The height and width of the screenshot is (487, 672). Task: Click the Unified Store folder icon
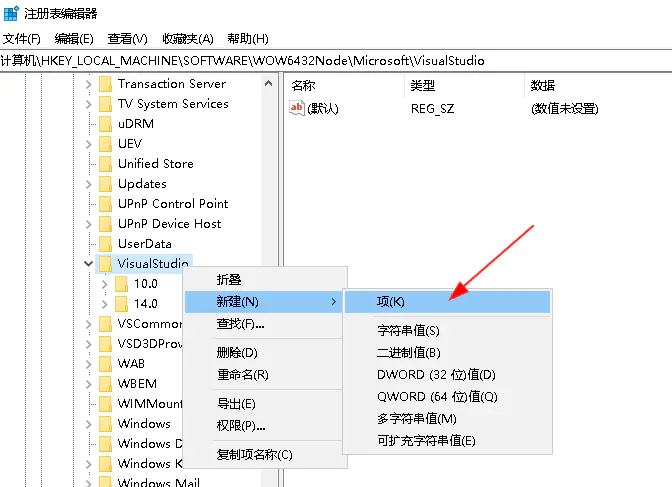pyautogui.click(x=105, y=164)
